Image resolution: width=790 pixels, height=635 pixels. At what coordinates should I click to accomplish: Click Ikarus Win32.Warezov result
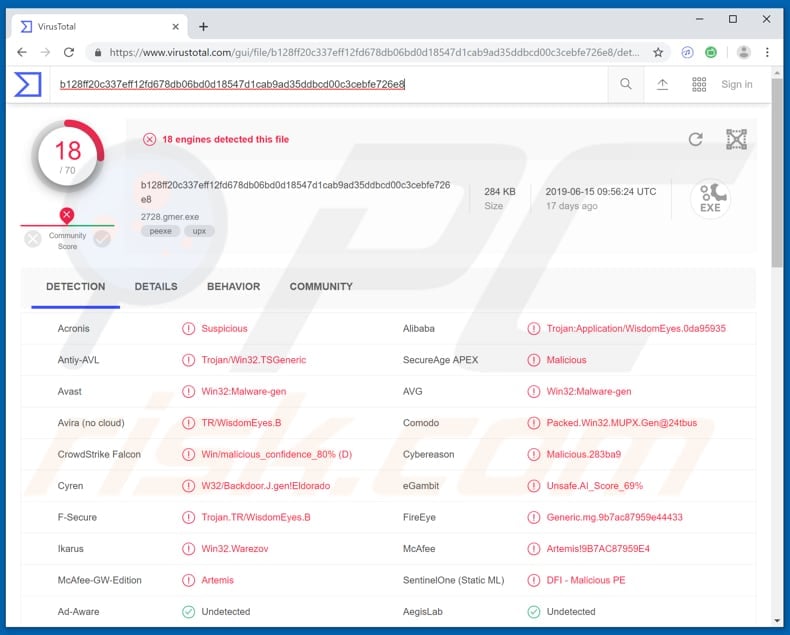point(235,549)
